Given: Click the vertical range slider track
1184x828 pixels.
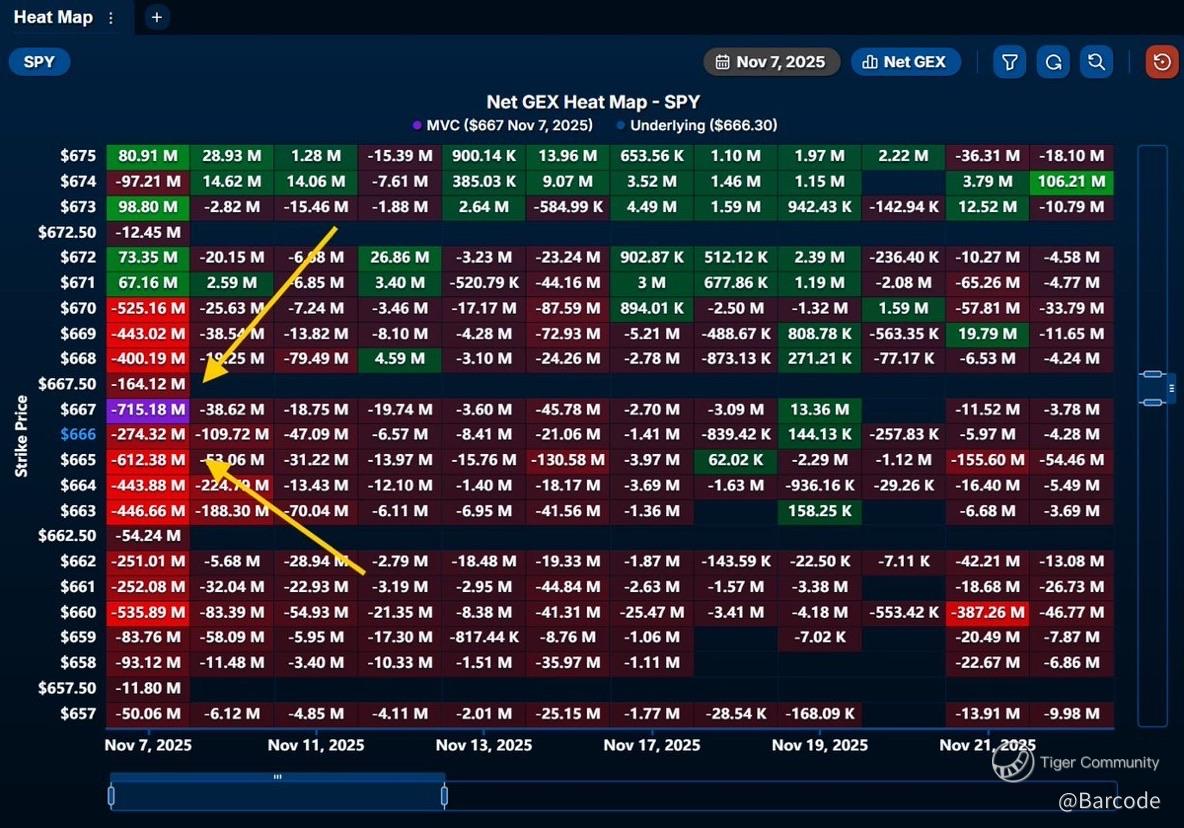Looking at the screenshot, I should tap(1153, 435).
